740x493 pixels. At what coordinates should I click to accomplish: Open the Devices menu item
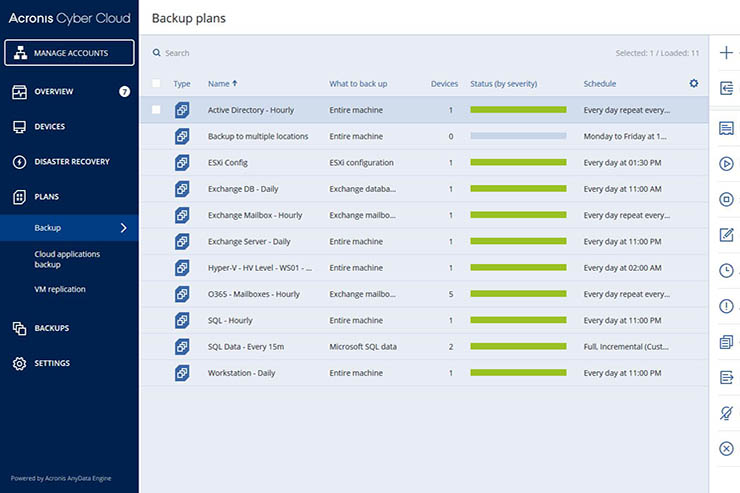[x=49, y=127]
